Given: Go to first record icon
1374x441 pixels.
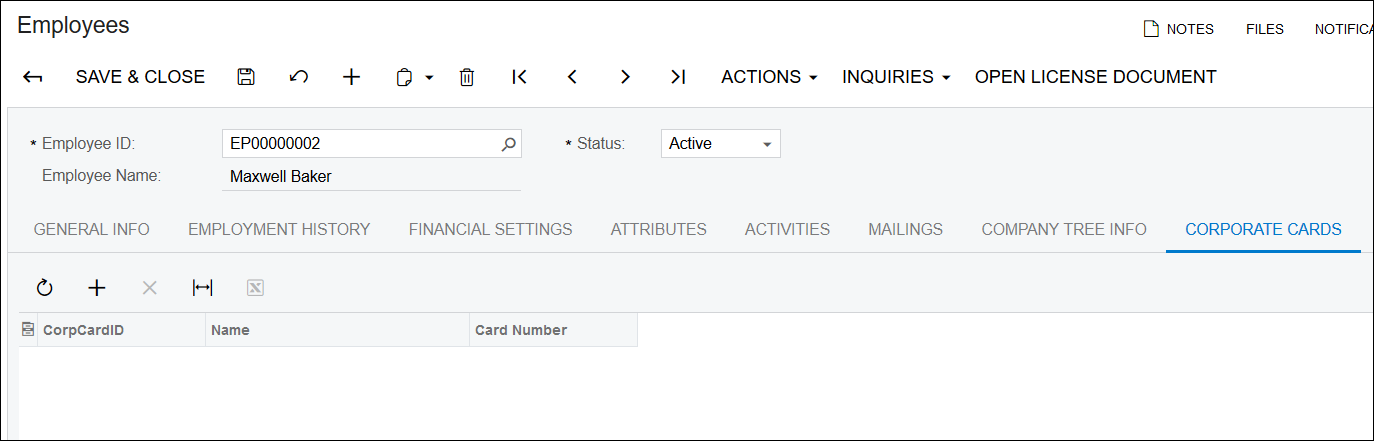Looking at the screenshot, I should coord(519,77).
